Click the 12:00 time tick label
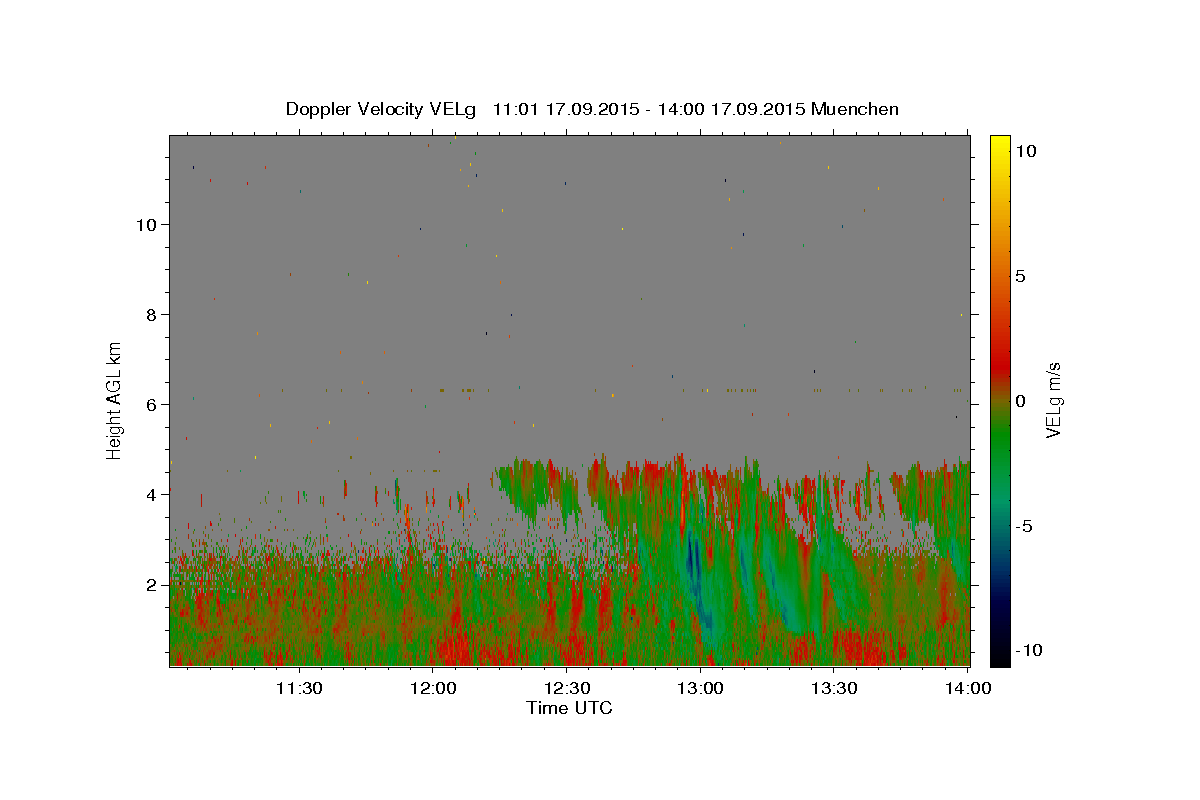 pyautogui.click(x=434, y=688)
